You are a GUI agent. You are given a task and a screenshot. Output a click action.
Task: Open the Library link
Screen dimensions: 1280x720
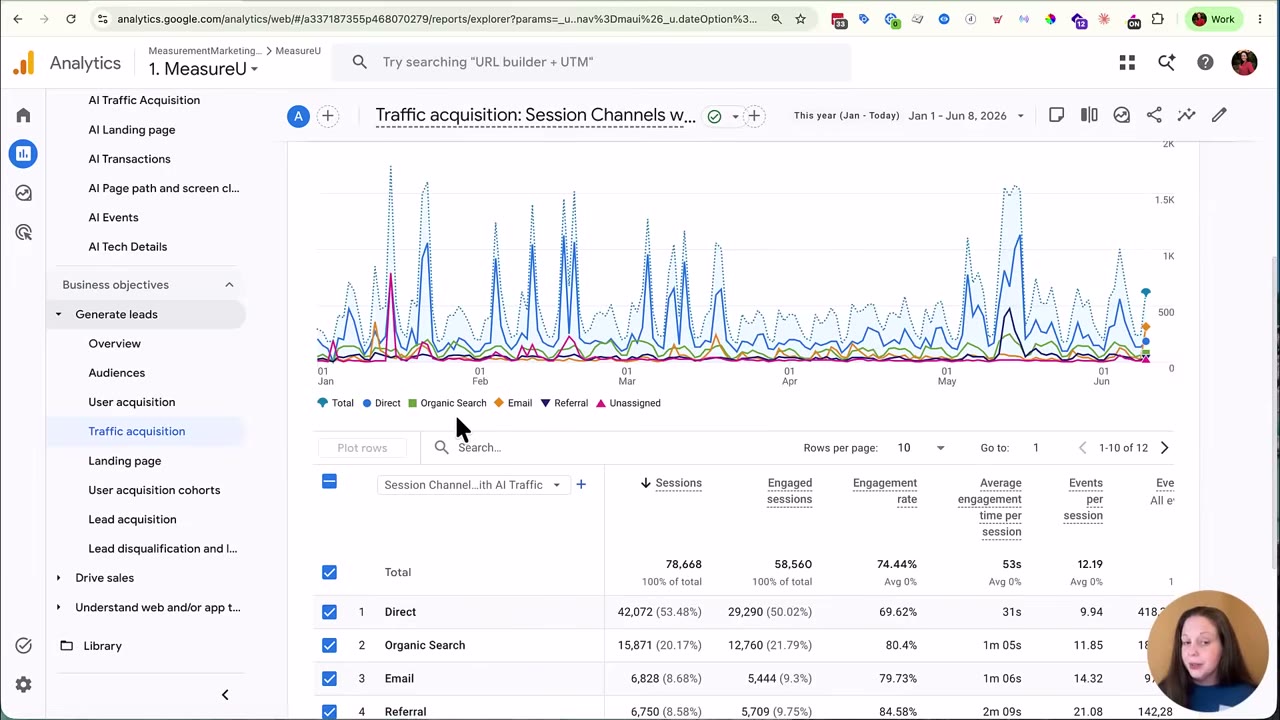pos(102,646)
